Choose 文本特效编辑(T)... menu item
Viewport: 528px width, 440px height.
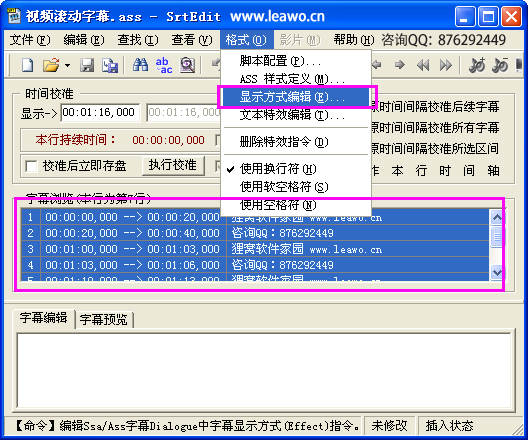pos(296,115)
